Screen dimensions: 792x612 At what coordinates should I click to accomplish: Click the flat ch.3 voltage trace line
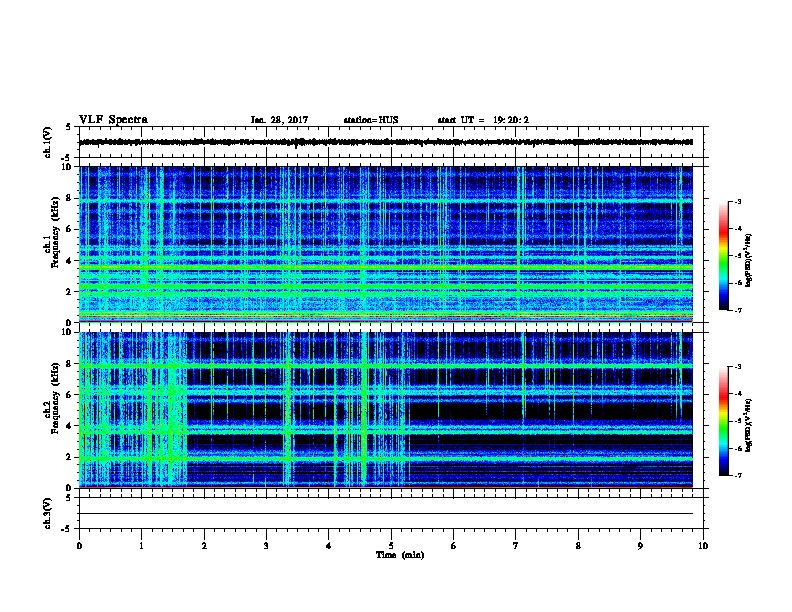pos(386,514)
